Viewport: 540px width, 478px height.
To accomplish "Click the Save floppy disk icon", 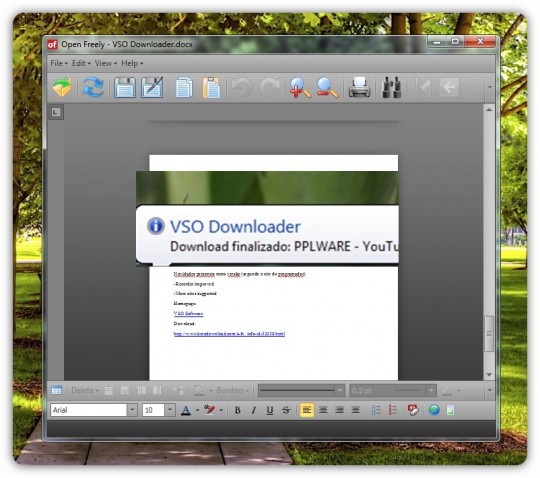I will pyautogui.click(x=125, y=87).
